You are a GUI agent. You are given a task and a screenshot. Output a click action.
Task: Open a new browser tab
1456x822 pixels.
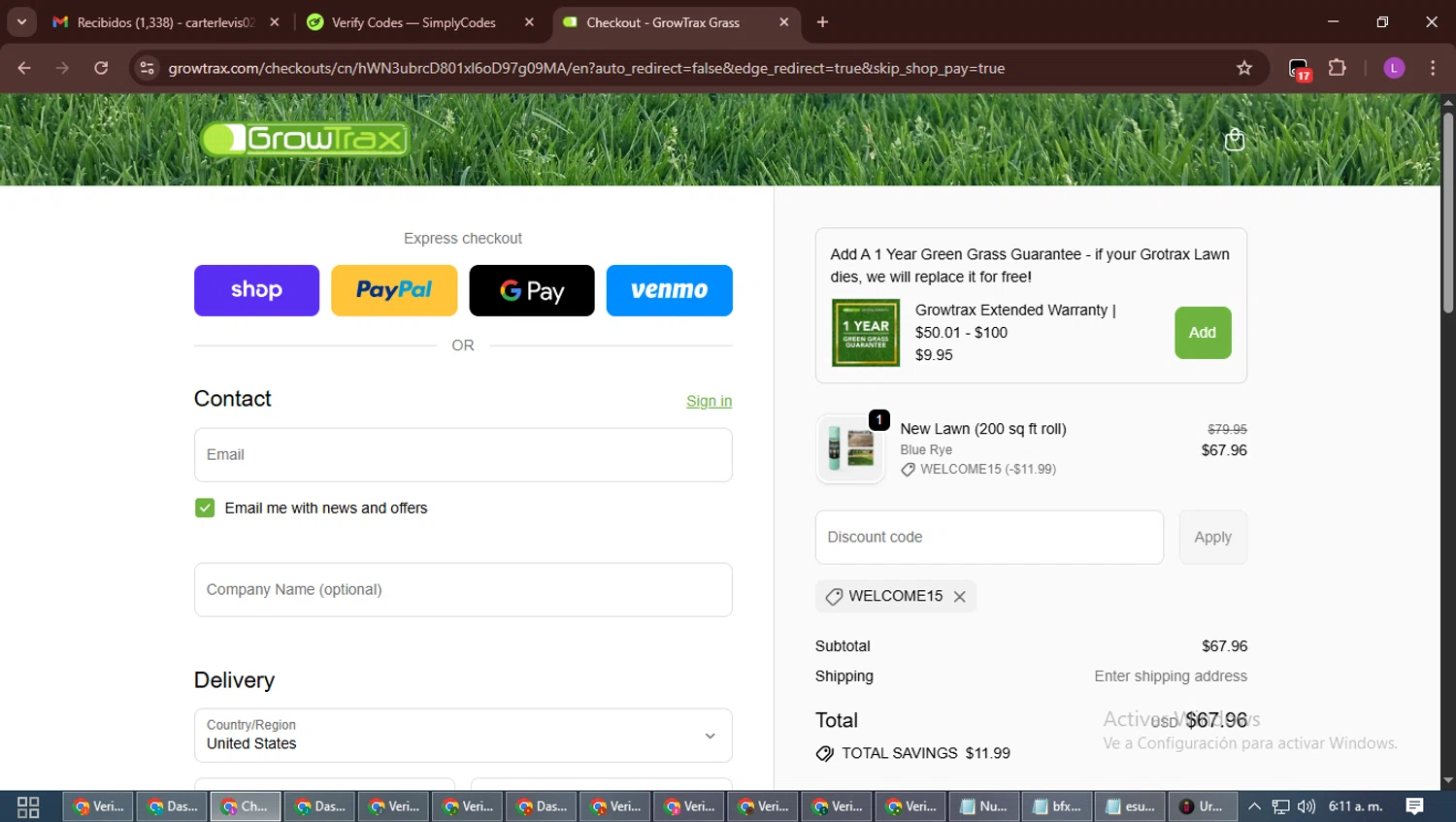click(822, 22)
